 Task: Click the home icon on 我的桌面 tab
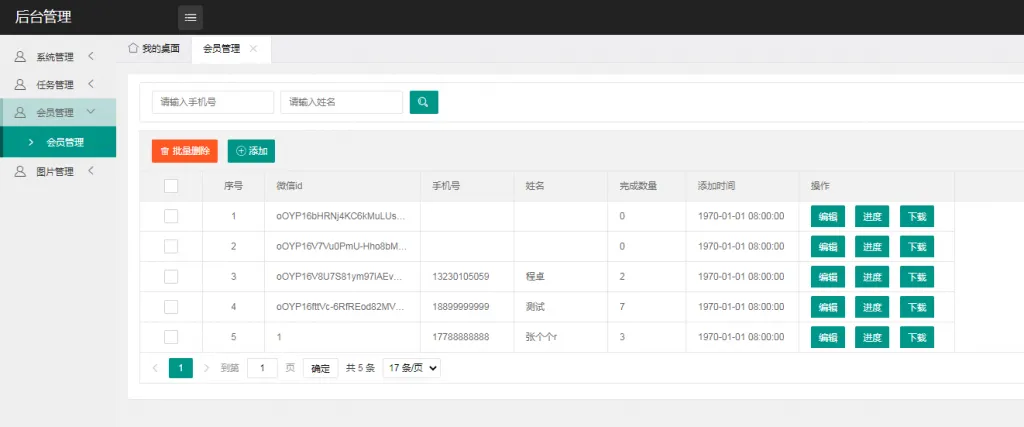coord(133,48)
